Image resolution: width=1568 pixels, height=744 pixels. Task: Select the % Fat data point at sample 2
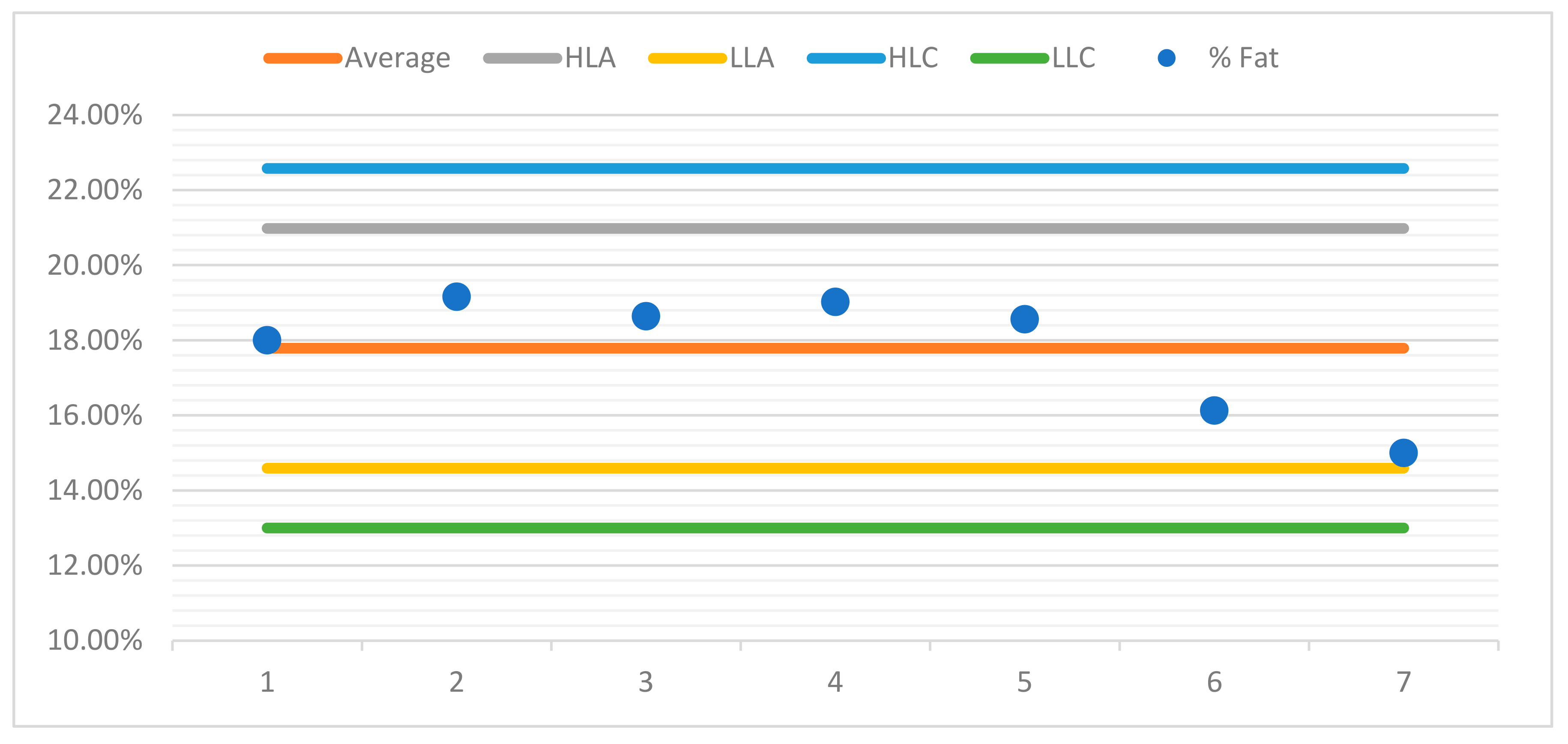(457, 297)
